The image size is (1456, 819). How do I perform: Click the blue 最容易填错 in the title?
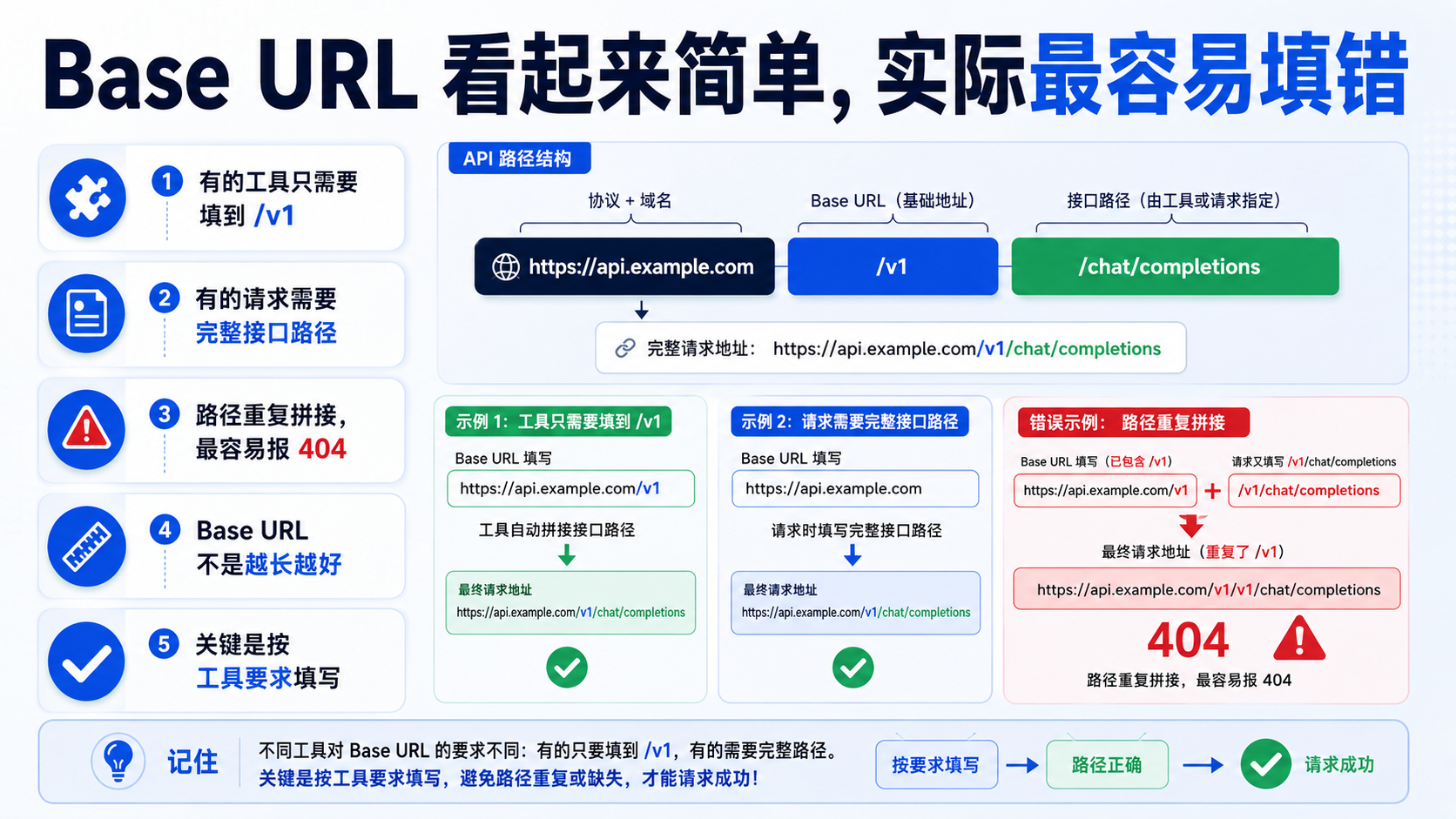[x=1219, y=74]
